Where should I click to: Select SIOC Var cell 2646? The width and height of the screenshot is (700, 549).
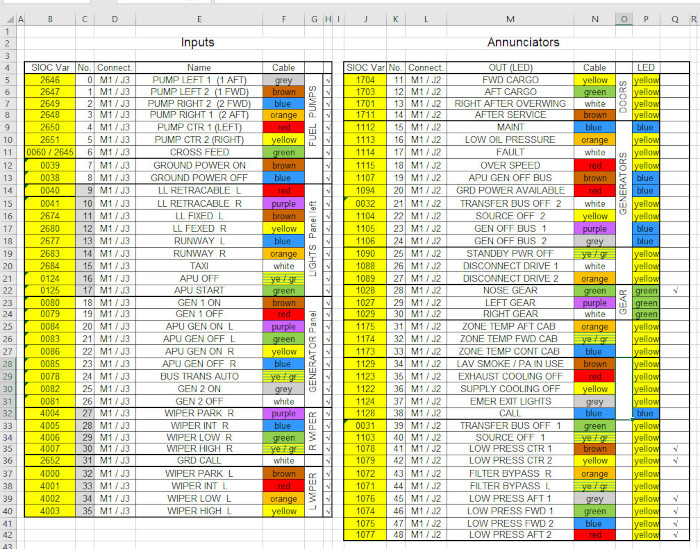[50, 79]
